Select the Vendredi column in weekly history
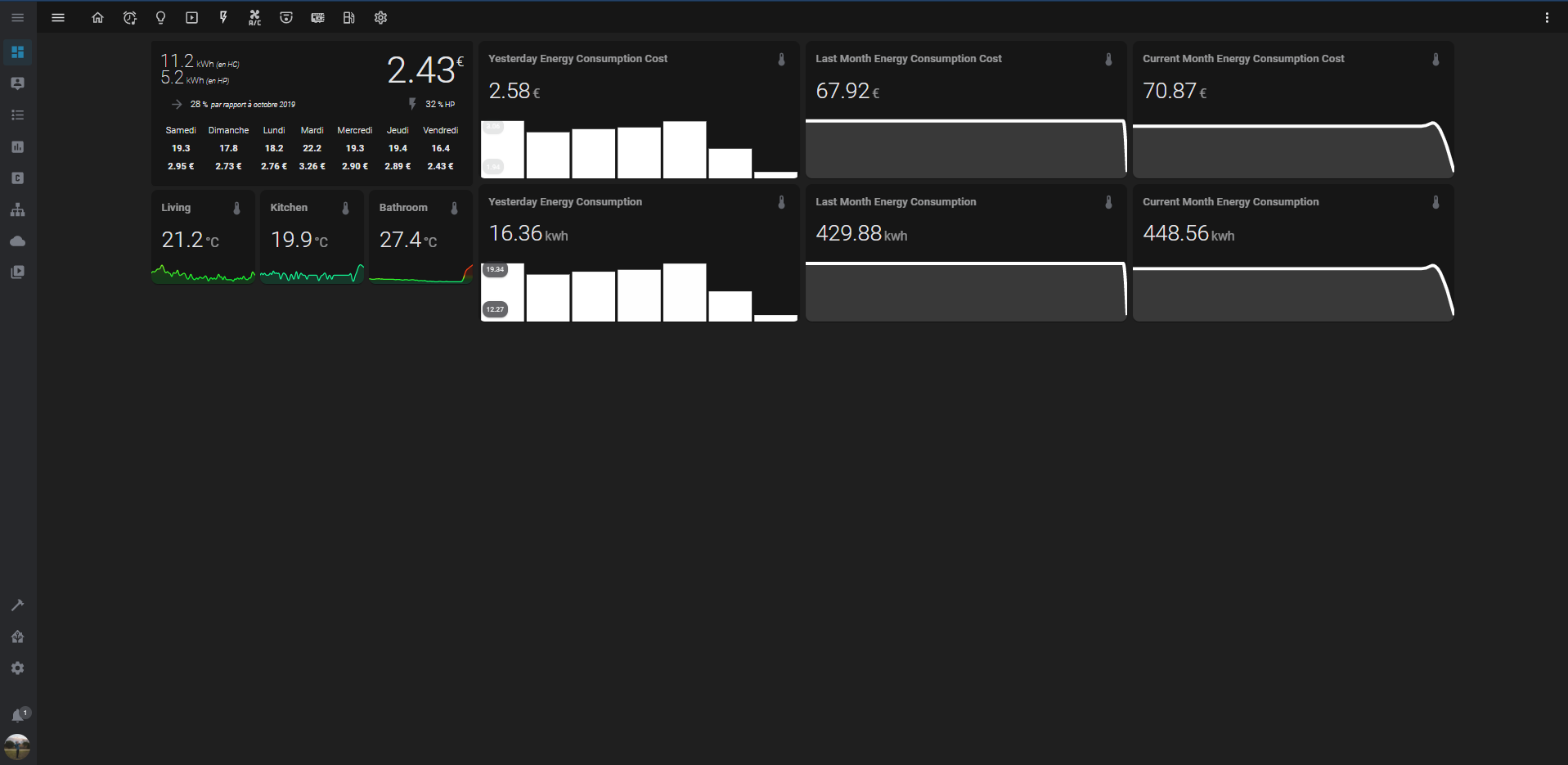This screenshot has width=1568, height=765. click(440, 148)
